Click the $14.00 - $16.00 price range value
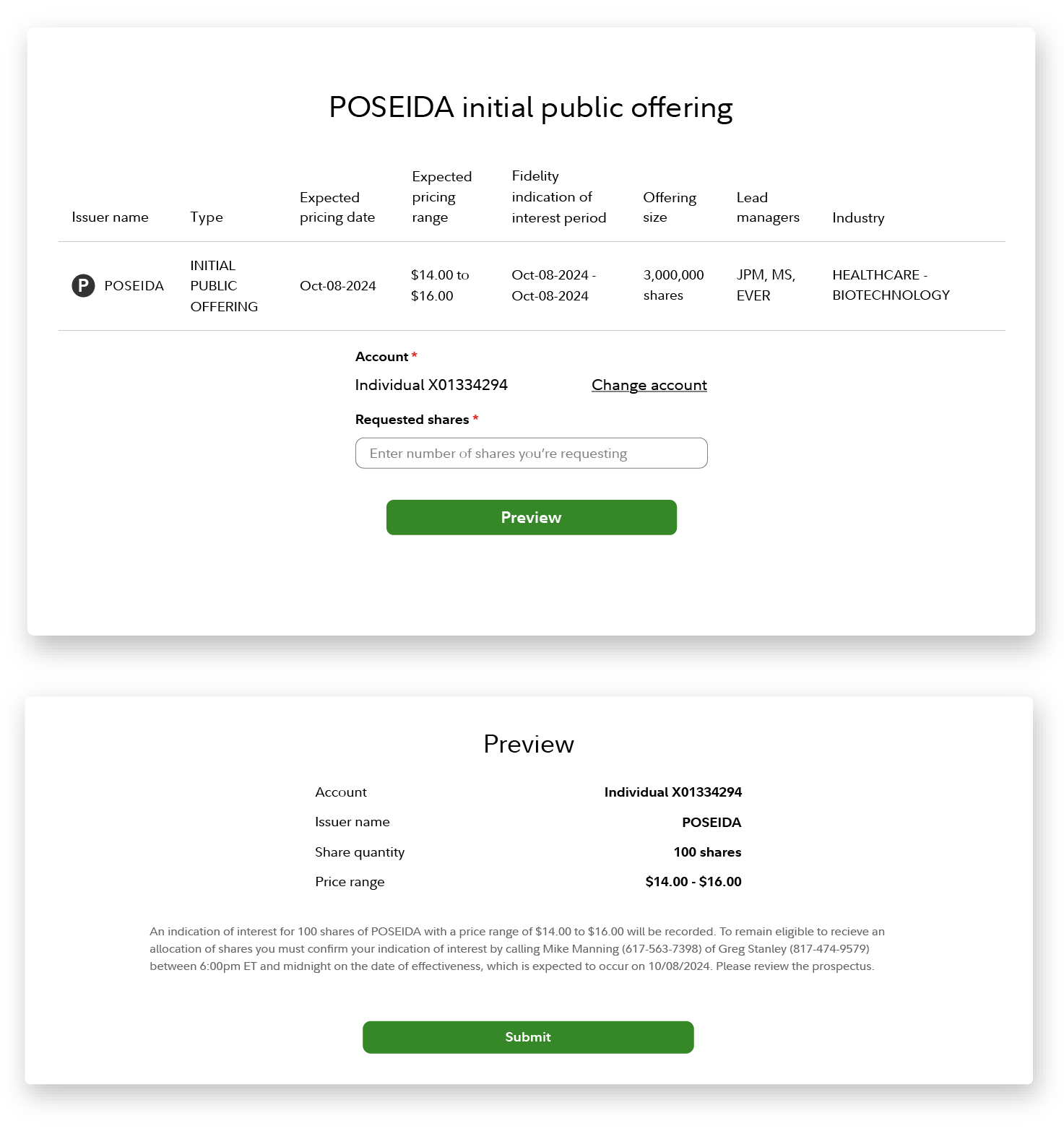The image size is (1064, 1139). click(693, 882)
